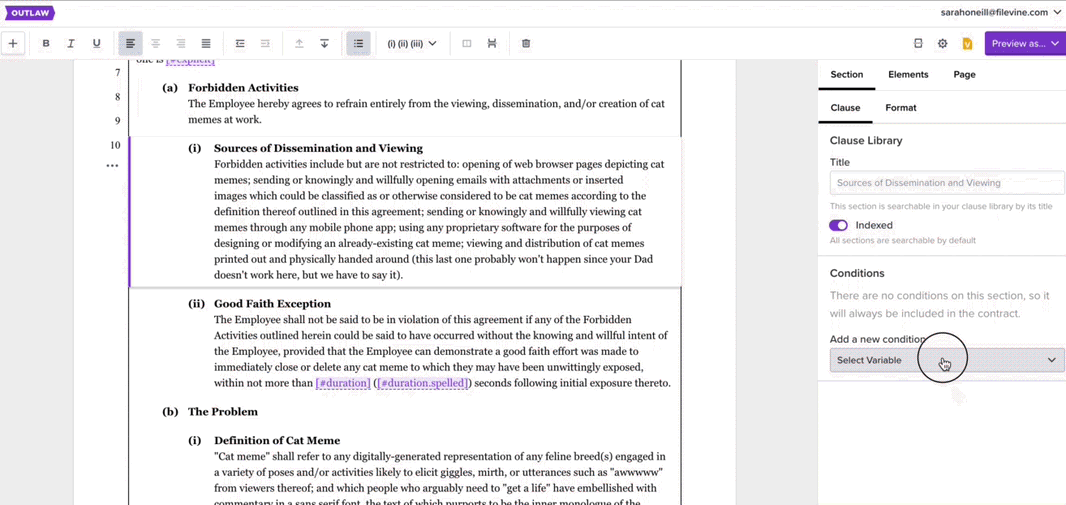
Task: Delete section using trash icon
Action: [526, 44]
